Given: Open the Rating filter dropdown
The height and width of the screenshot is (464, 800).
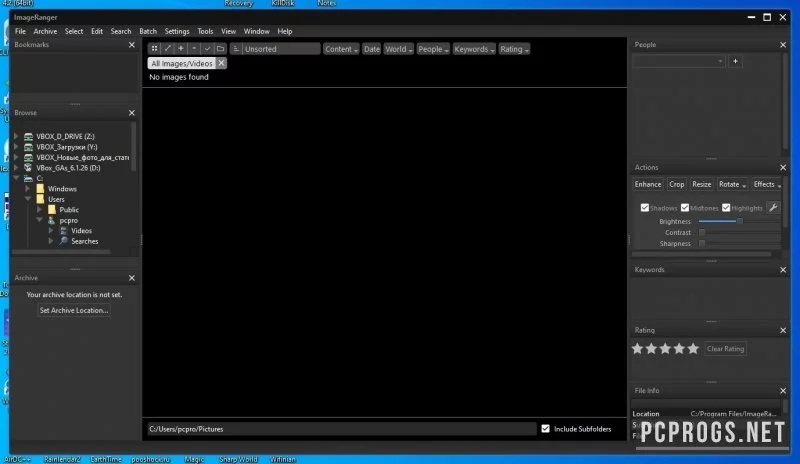Looking at the screenshot, I should (x=514, y=49).
